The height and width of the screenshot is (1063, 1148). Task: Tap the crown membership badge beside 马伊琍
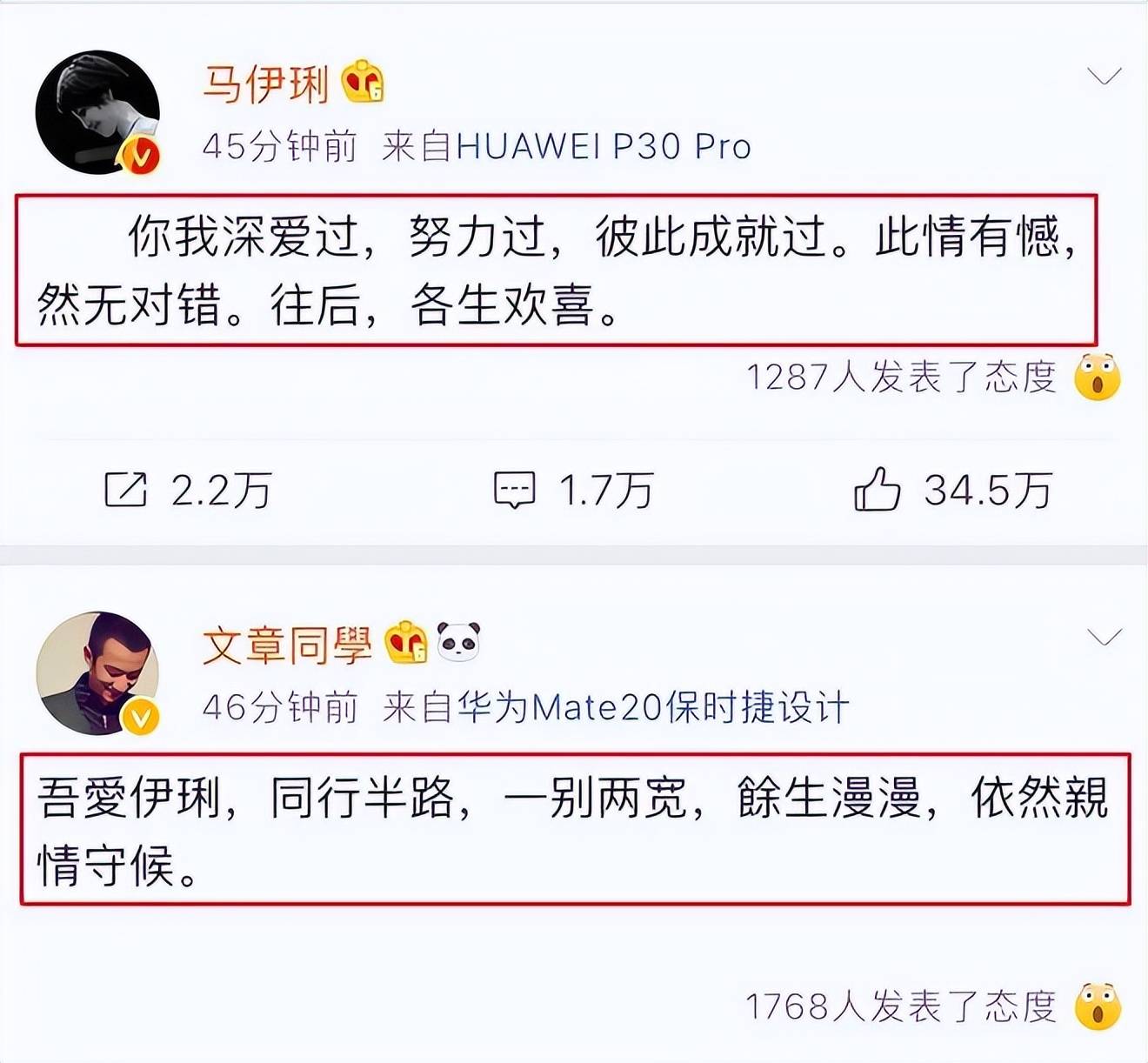[363, 83]
